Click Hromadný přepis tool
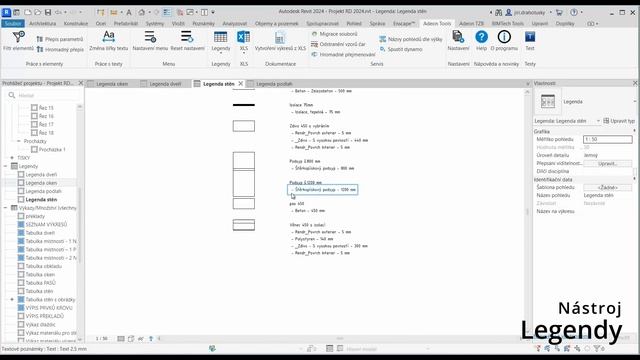This screenshot has height=360, width=640. [x=60, y=49]
